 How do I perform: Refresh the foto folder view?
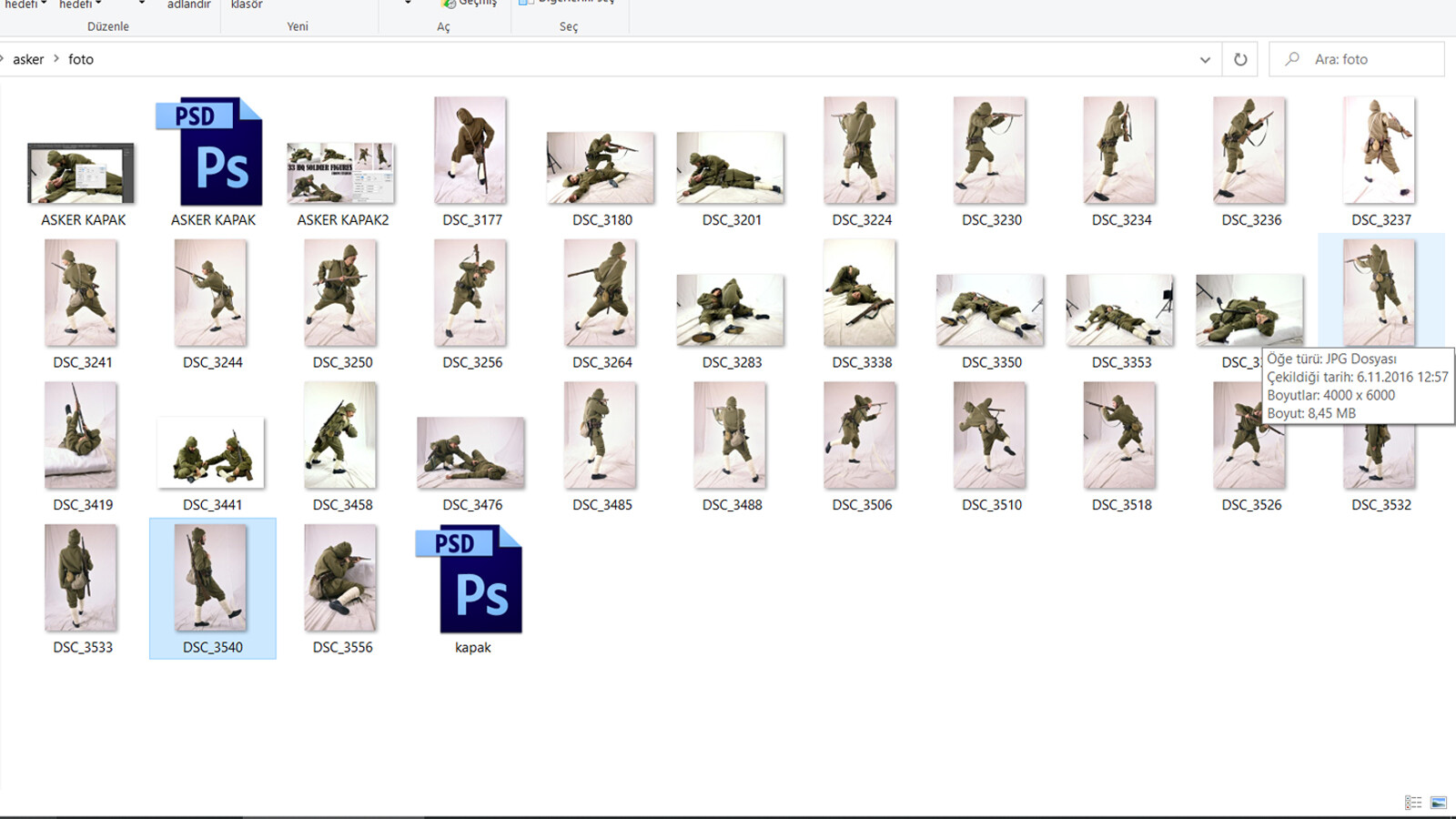[x=1240, y=59]
